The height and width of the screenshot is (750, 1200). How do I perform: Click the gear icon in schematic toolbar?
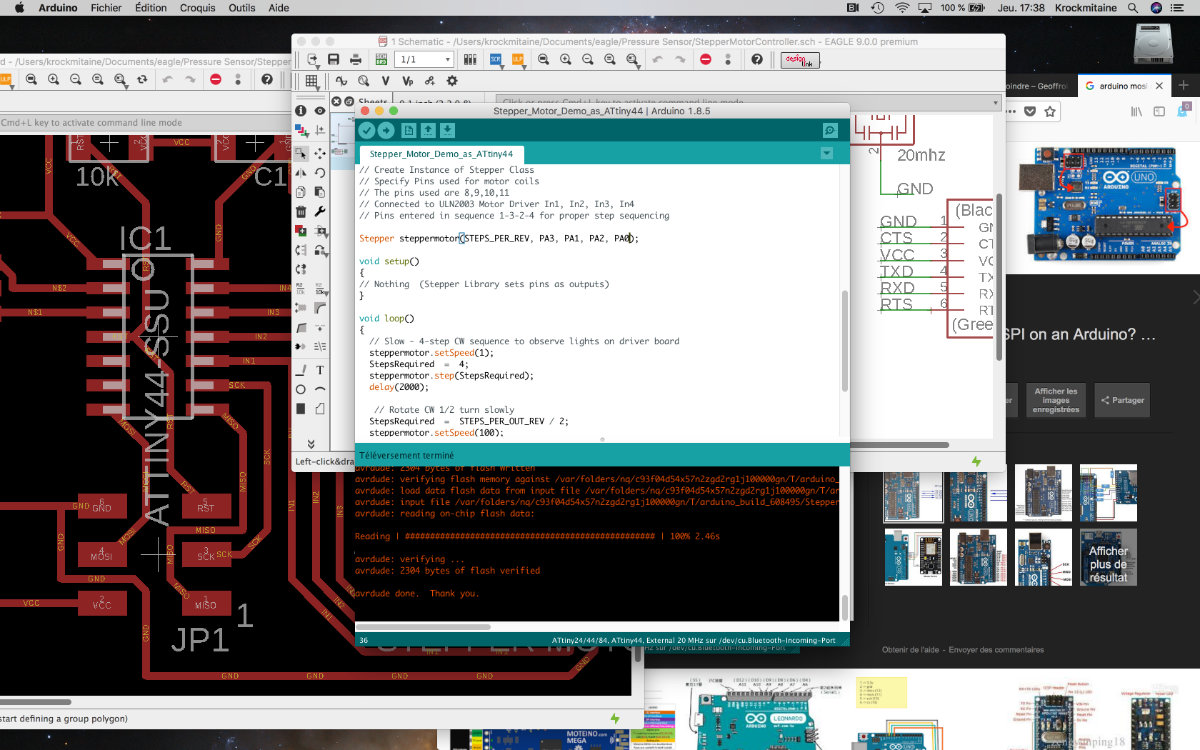pos(452,81)
